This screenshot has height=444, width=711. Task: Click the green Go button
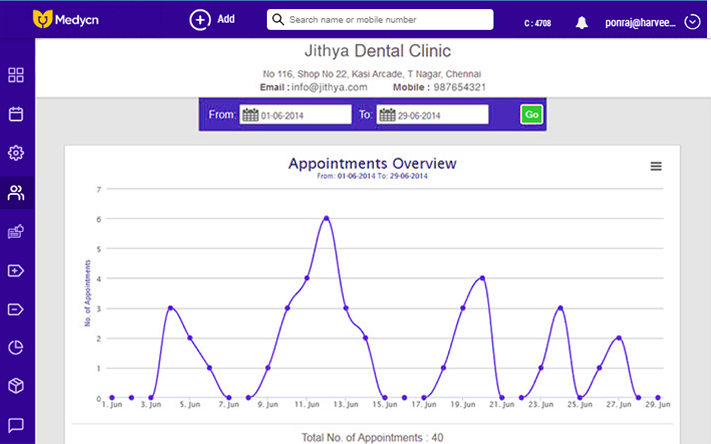[531, 114]
